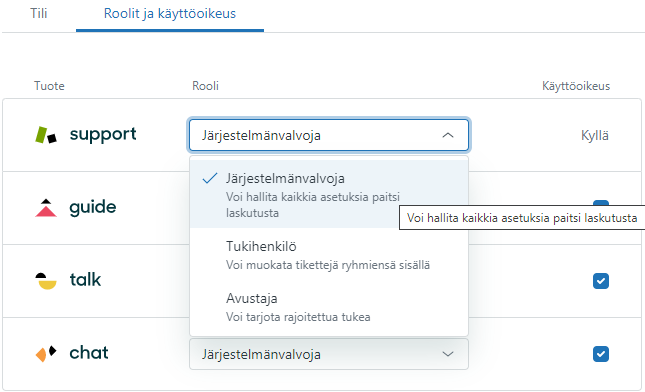This screenshot has width=645, height=392.
Task: Click the up chevron in Support role dropdown
Action: [448, 135]
